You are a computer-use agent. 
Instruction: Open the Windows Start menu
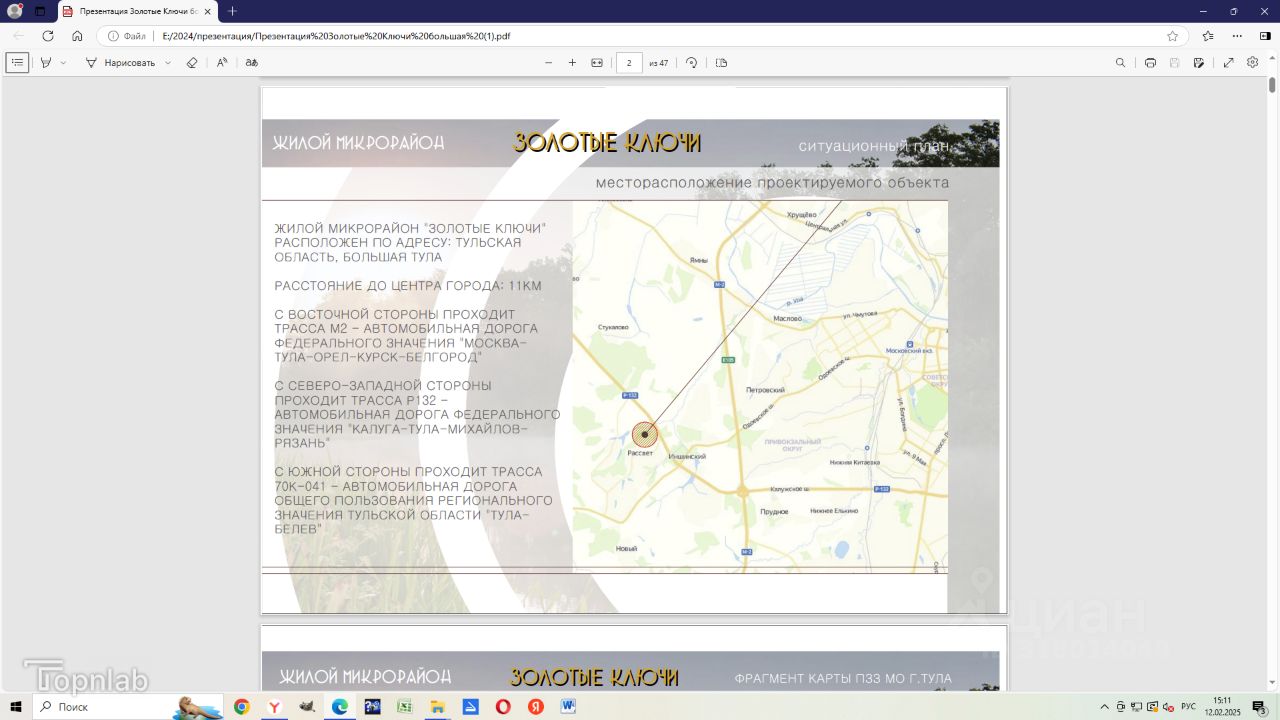pyautogui.click(x=16, y=707)
